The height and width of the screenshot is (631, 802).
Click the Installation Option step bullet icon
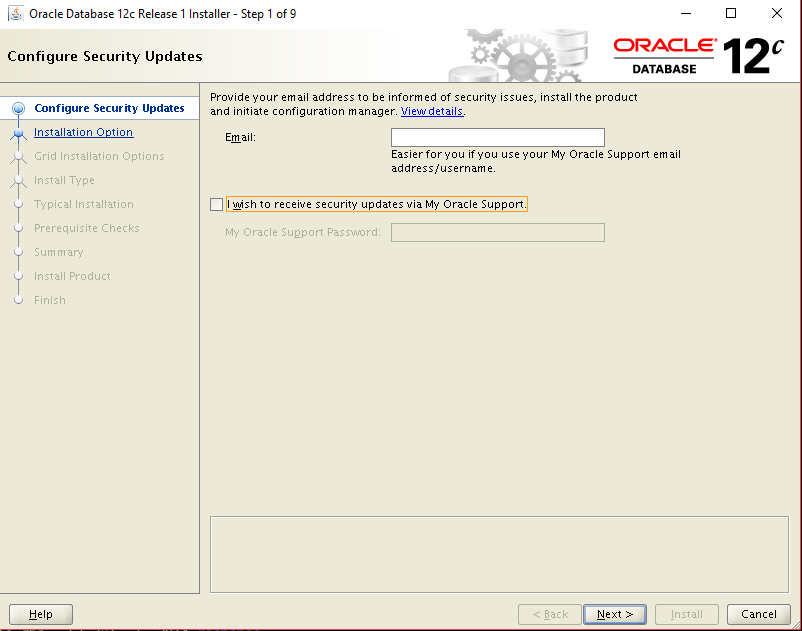pos(18,133)
